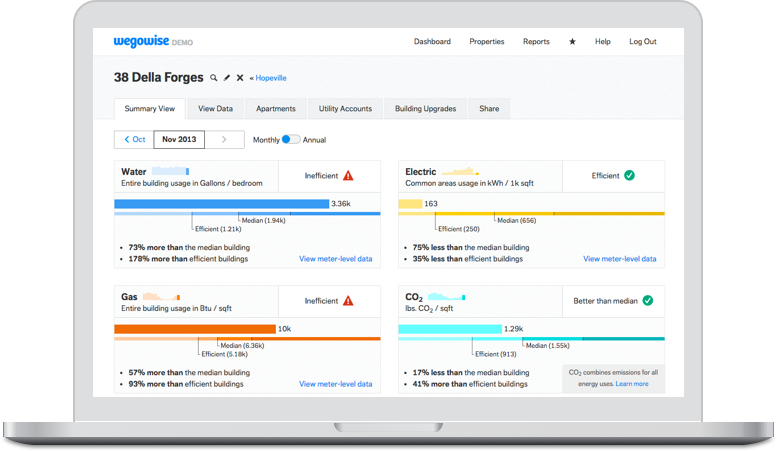Screen dimensions: 777x451
Task: Click the Gas Inefficient warning triangle
Action: tap(348, 301)
